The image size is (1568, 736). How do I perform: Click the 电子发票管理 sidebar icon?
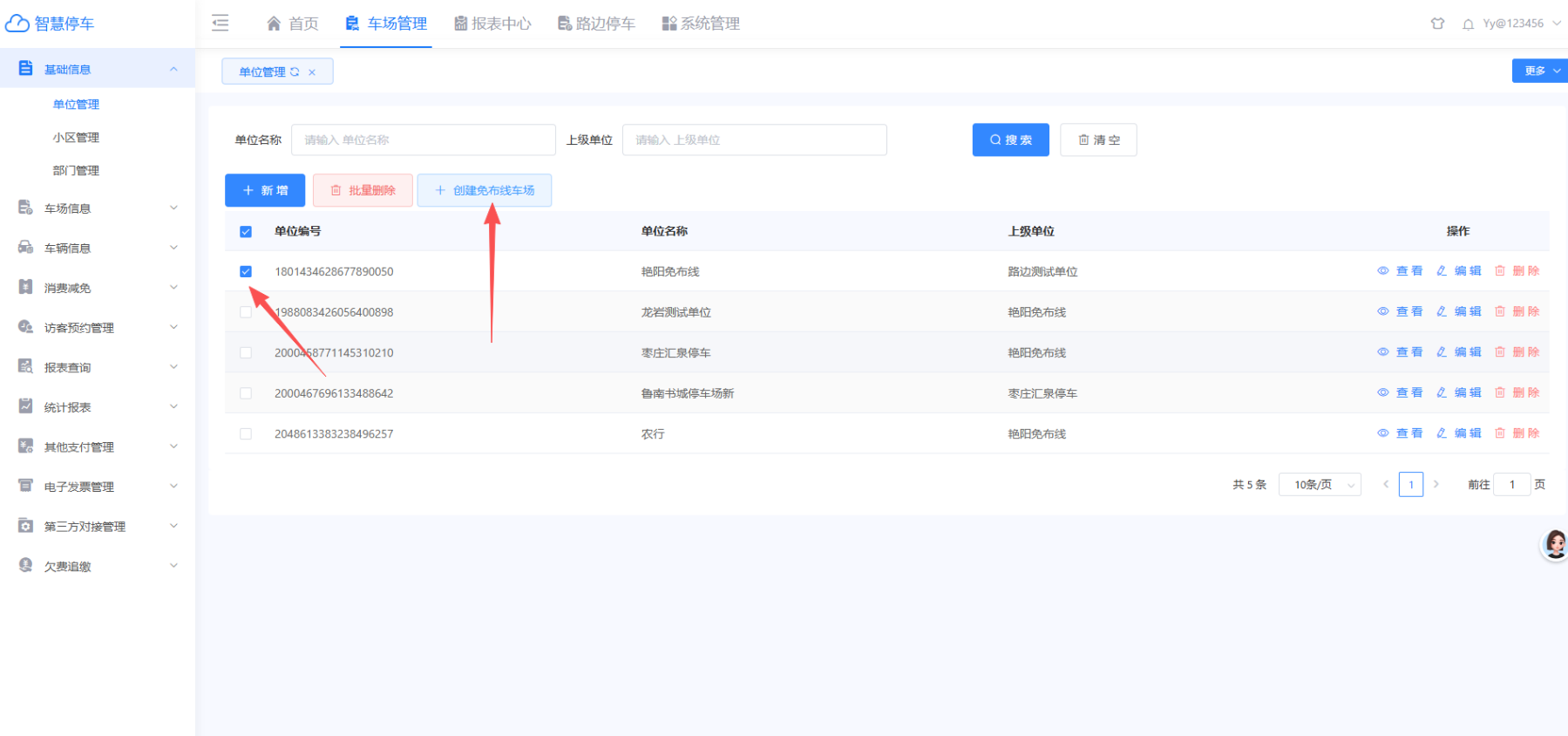pyautogui.click(x=25, y=486)
